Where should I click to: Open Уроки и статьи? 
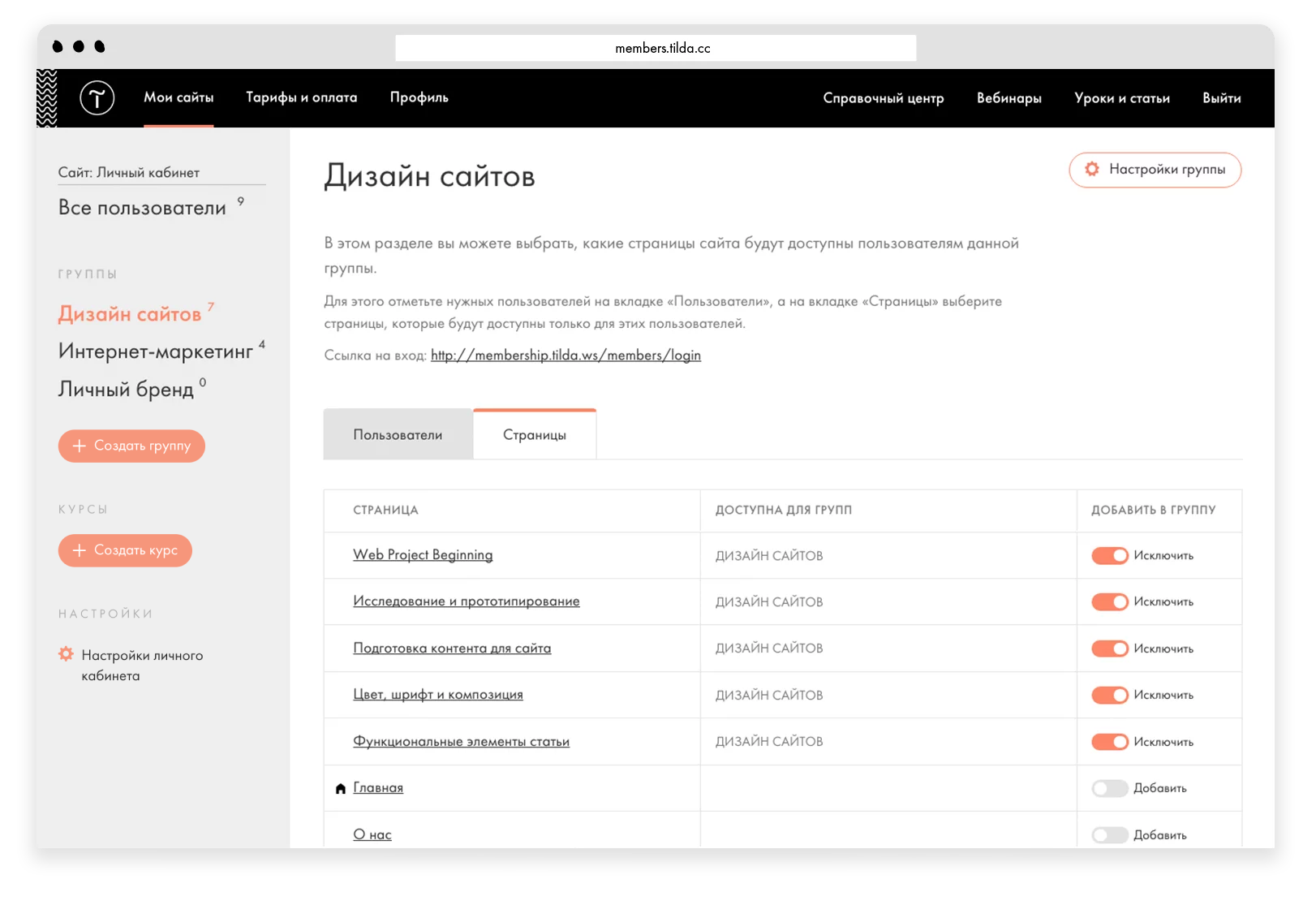point(1122,98)
